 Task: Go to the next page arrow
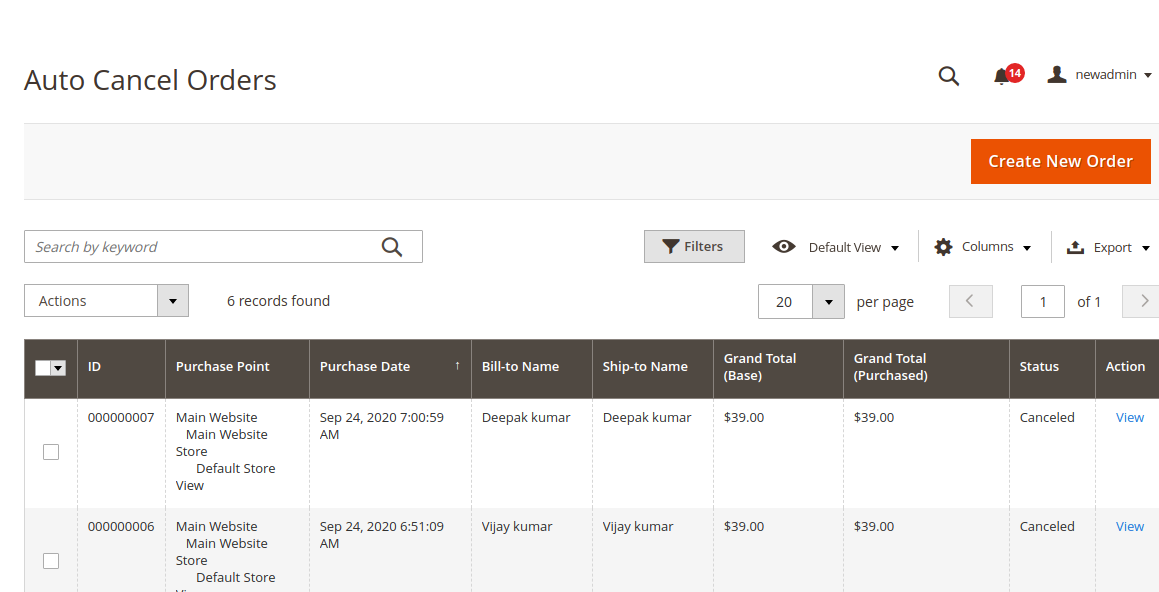(x=1143, y=302)
